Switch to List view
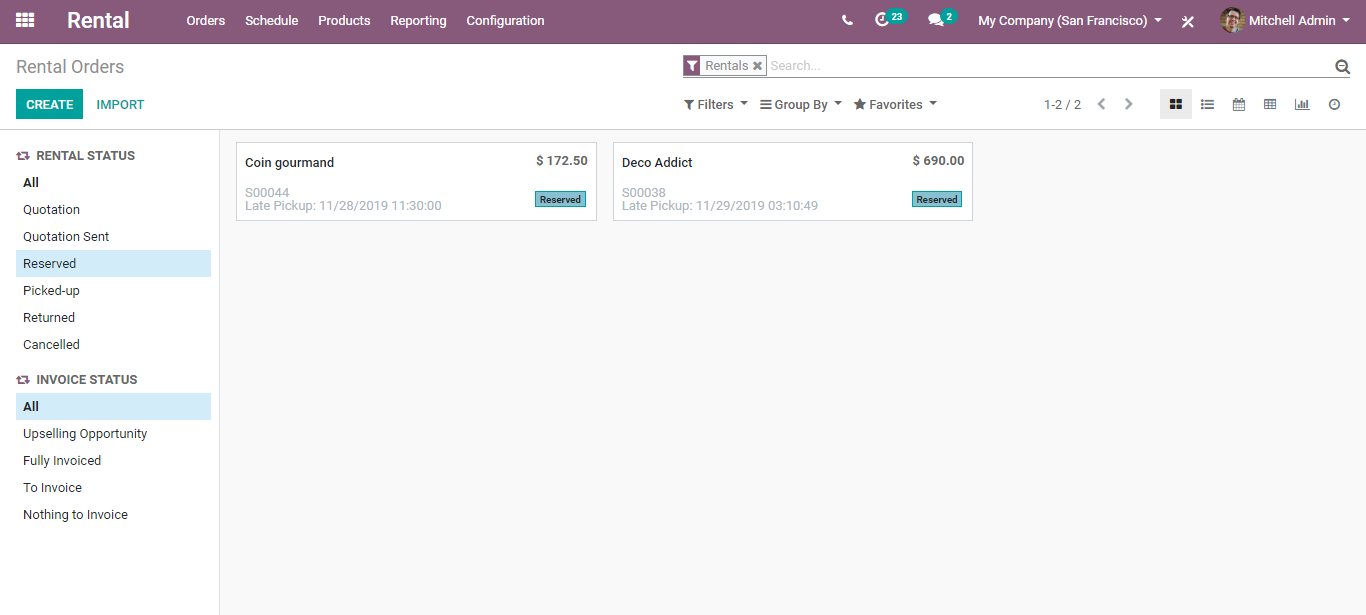1366x615 pixels. (1207, 104)
